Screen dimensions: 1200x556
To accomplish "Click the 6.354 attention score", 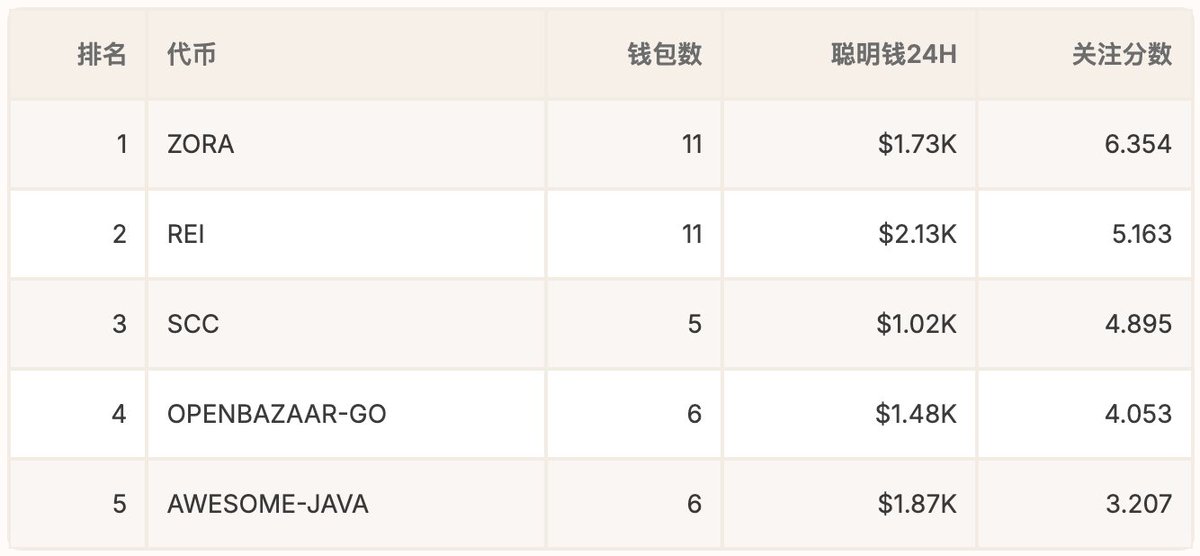I will click(x=1137, y=144).
